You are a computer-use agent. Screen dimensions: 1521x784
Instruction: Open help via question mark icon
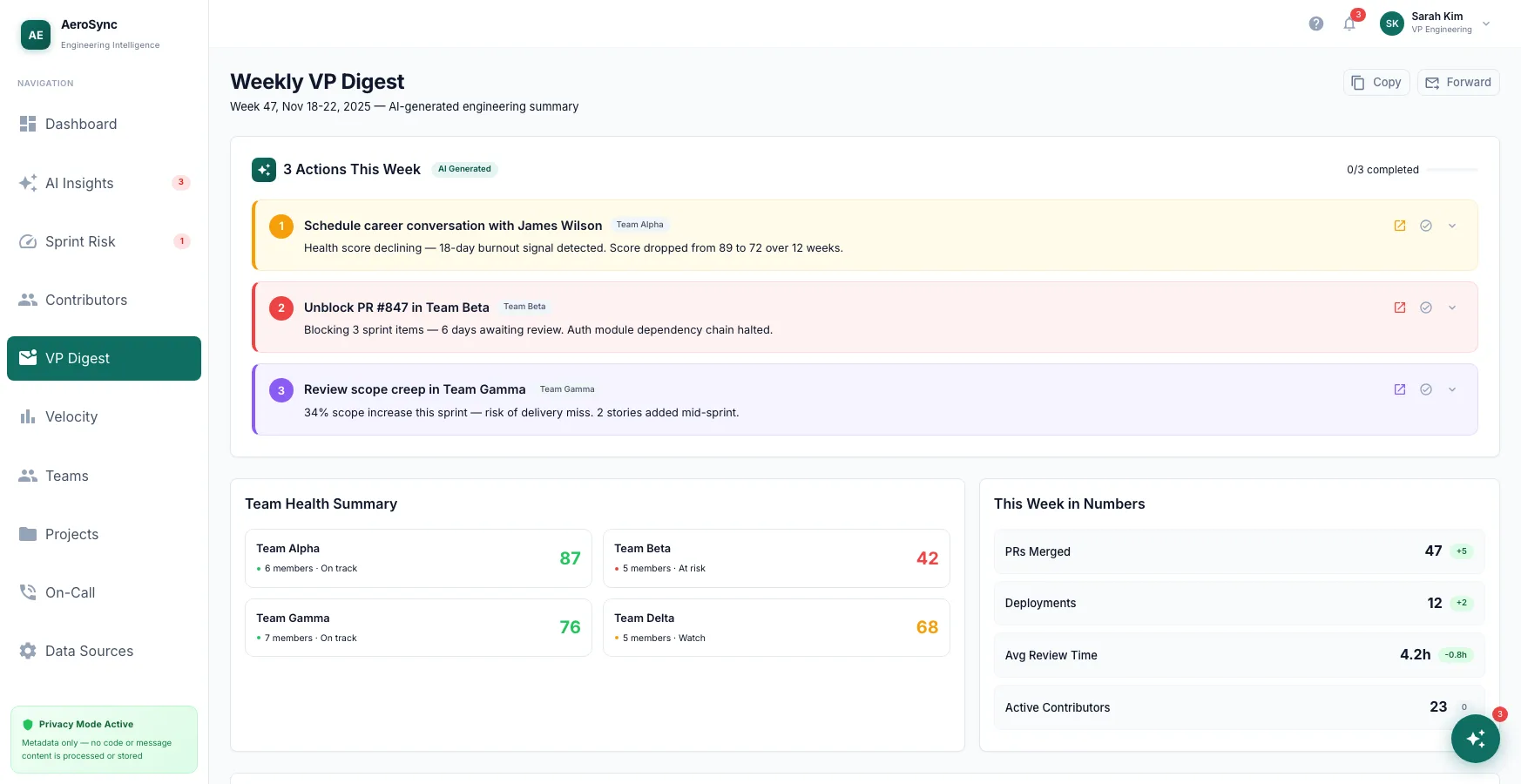[1316, 24]
